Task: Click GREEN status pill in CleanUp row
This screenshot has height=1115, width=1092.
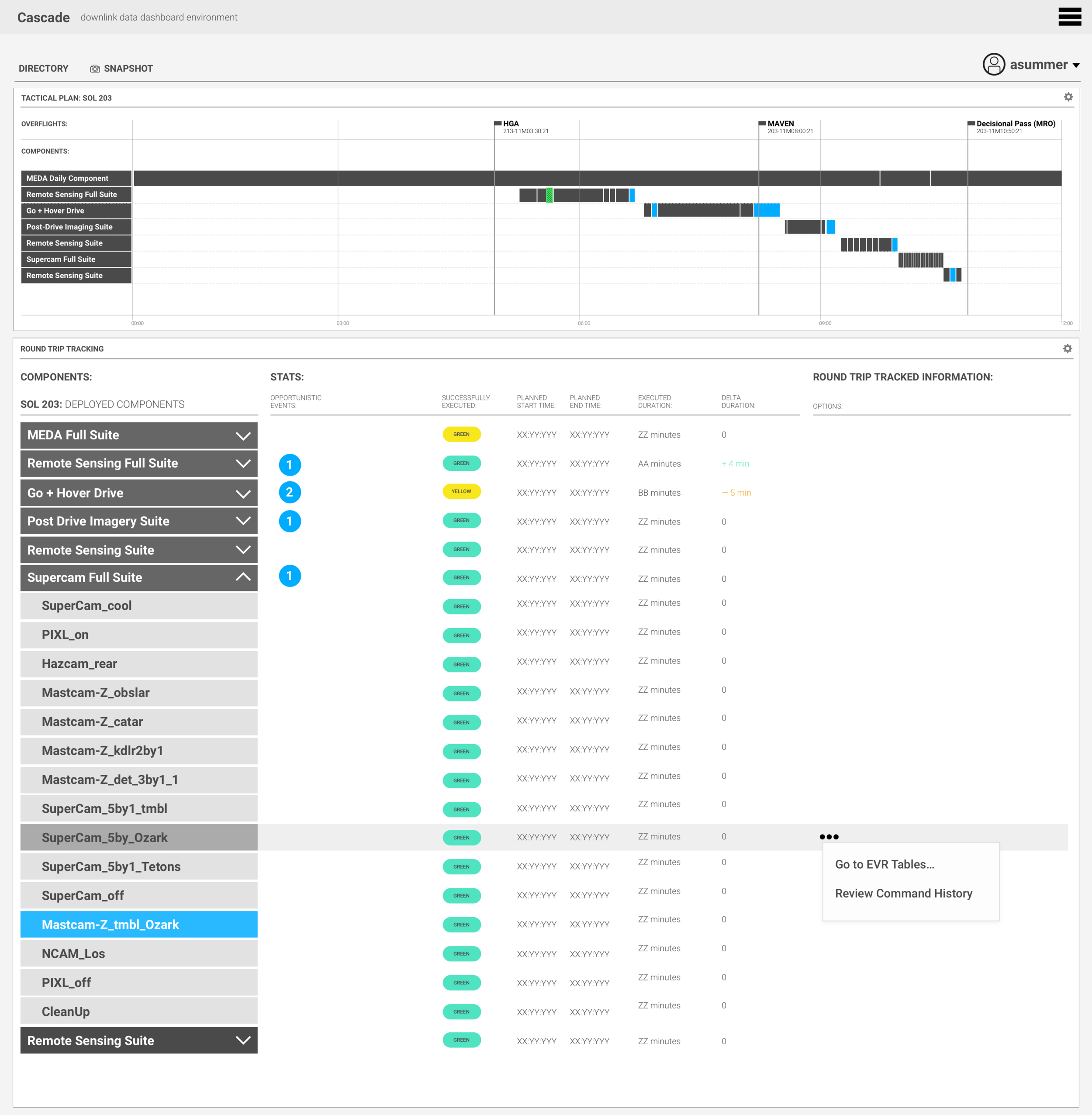Action: 461,1012
